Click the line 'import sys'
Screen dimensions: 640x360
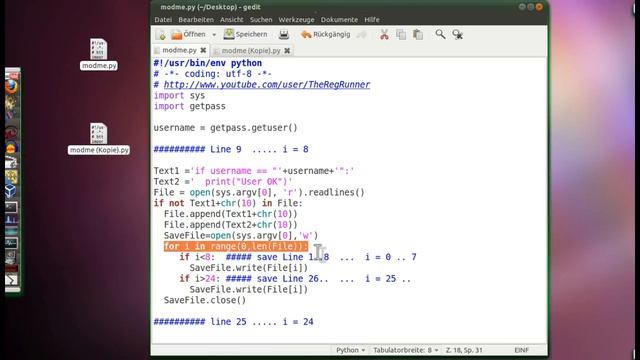coord(179,96)
